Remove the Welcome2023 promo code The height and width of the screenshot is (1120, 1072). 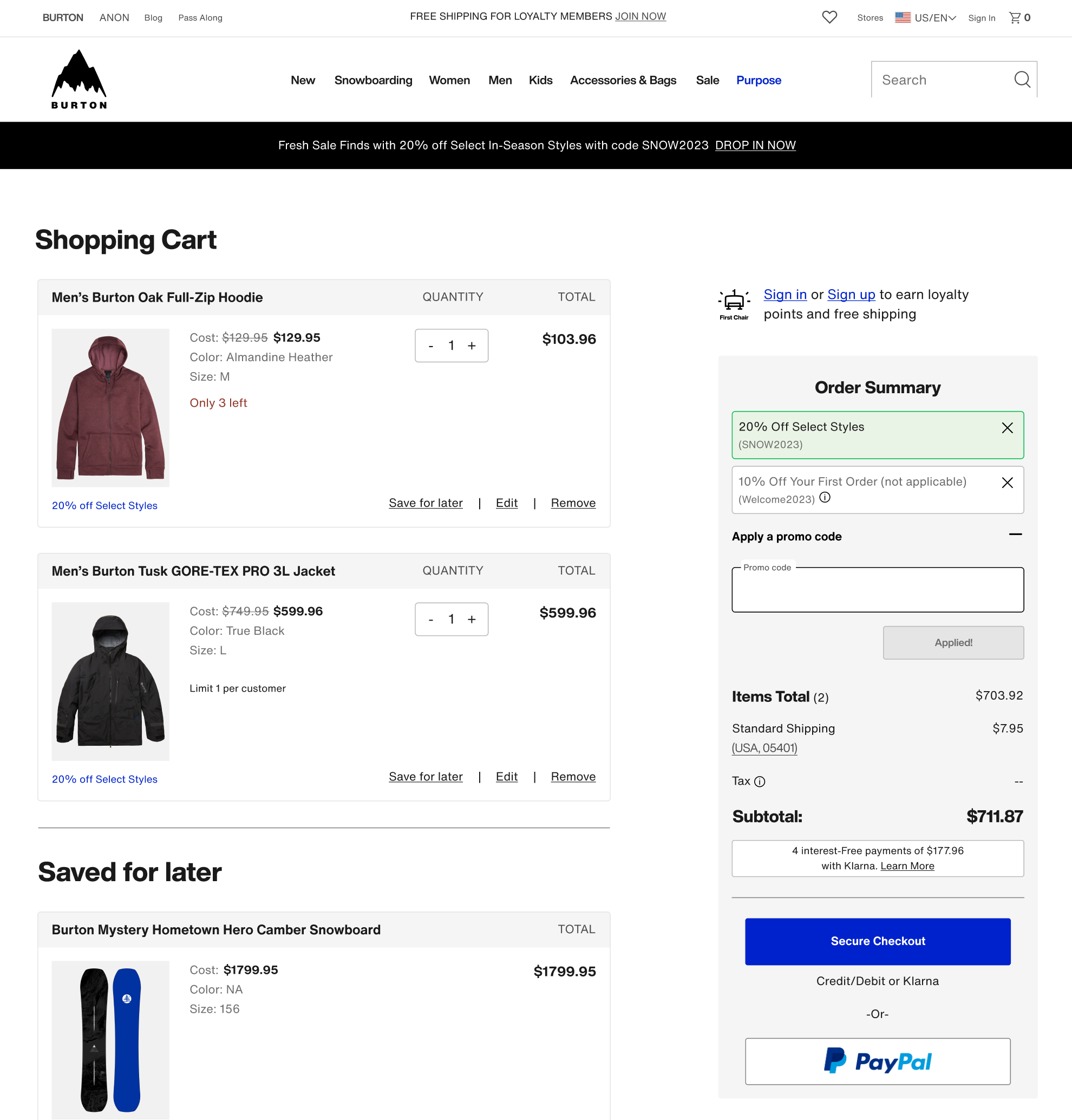tap(1007, 483)
